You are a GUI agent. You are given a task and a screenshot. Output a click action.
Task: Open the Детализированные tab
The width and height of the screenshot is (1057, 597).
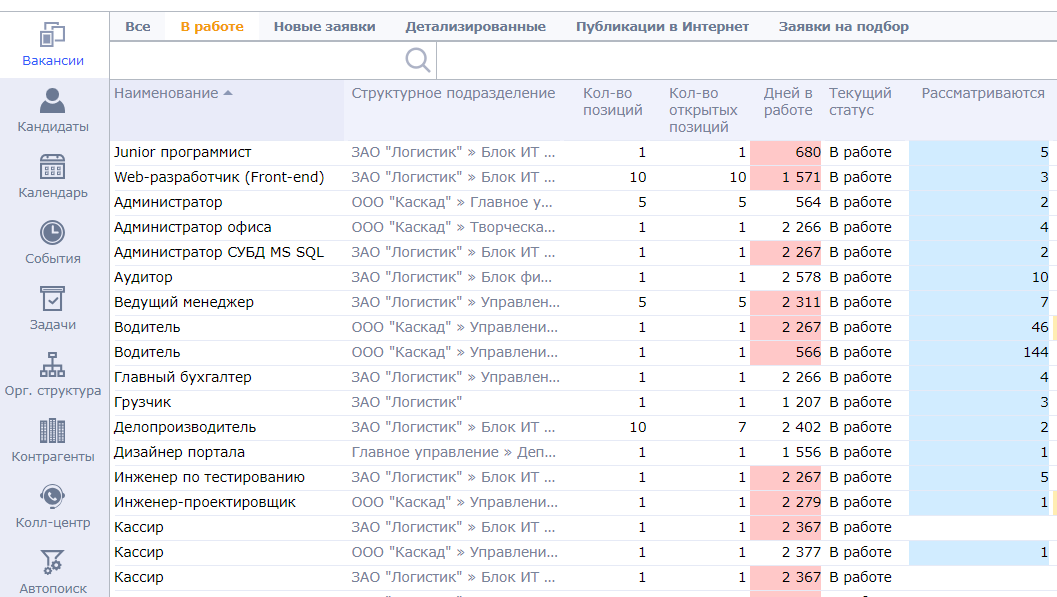(475, 27)
